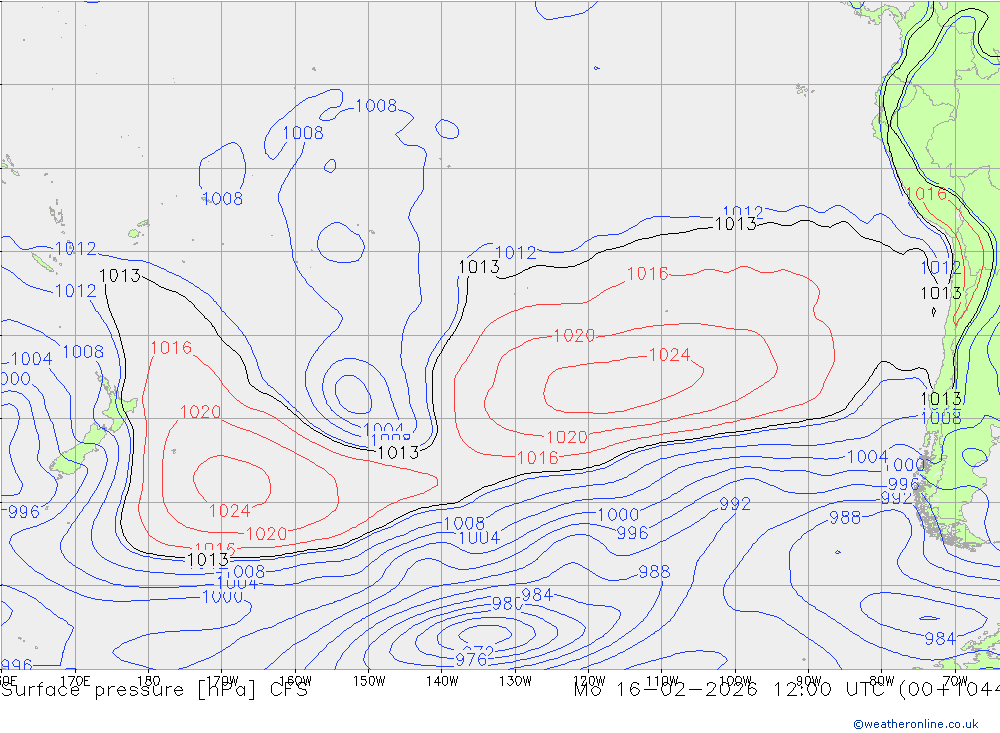The height and width of the screenshot is (733, 1000).
Task: Click the 'Mo 16-02-2026 12:00 UTC' timestamp
Action: pos(733,690)
